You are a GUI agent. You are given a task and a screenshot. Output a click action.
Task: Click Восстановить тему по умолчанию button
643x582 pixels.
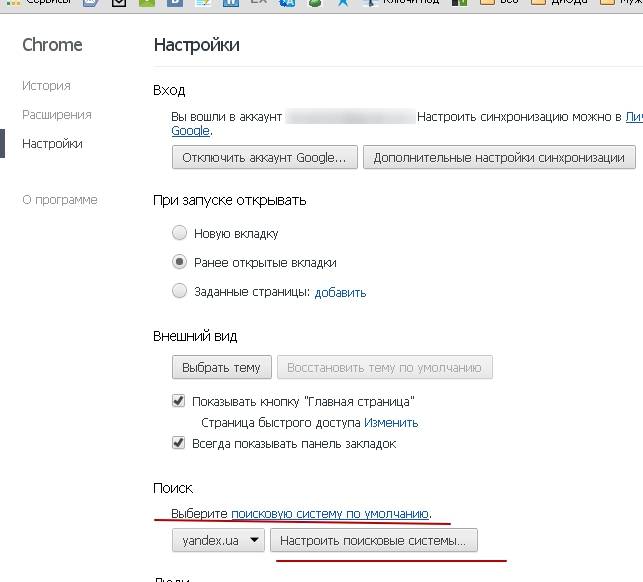coord(385,367)
